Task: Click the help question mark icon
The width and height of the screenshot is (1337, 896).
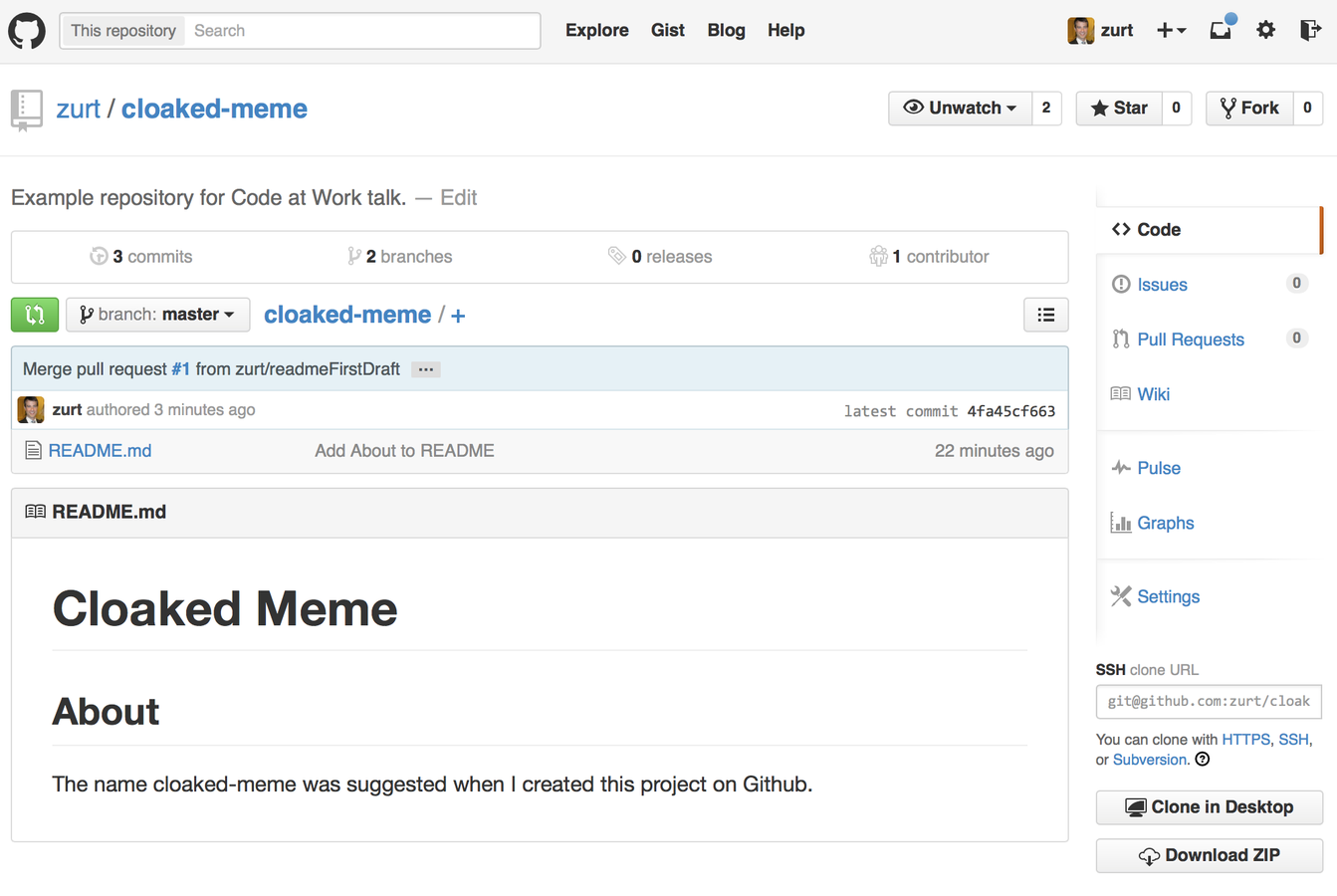Action: coord(1203,760)
